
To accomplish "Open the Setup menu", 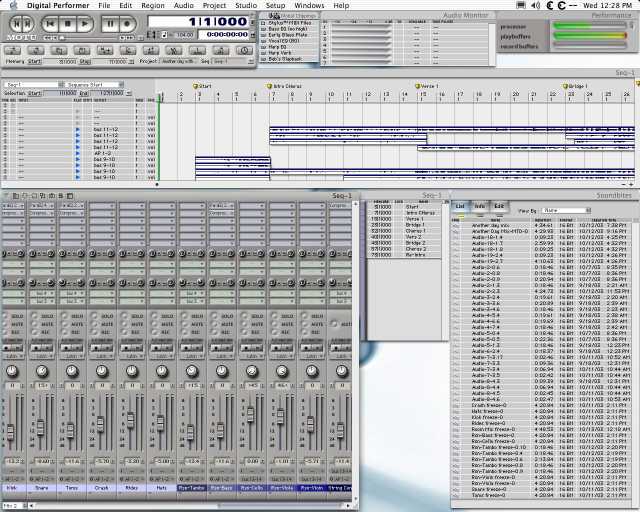I will tap(276, 5).
